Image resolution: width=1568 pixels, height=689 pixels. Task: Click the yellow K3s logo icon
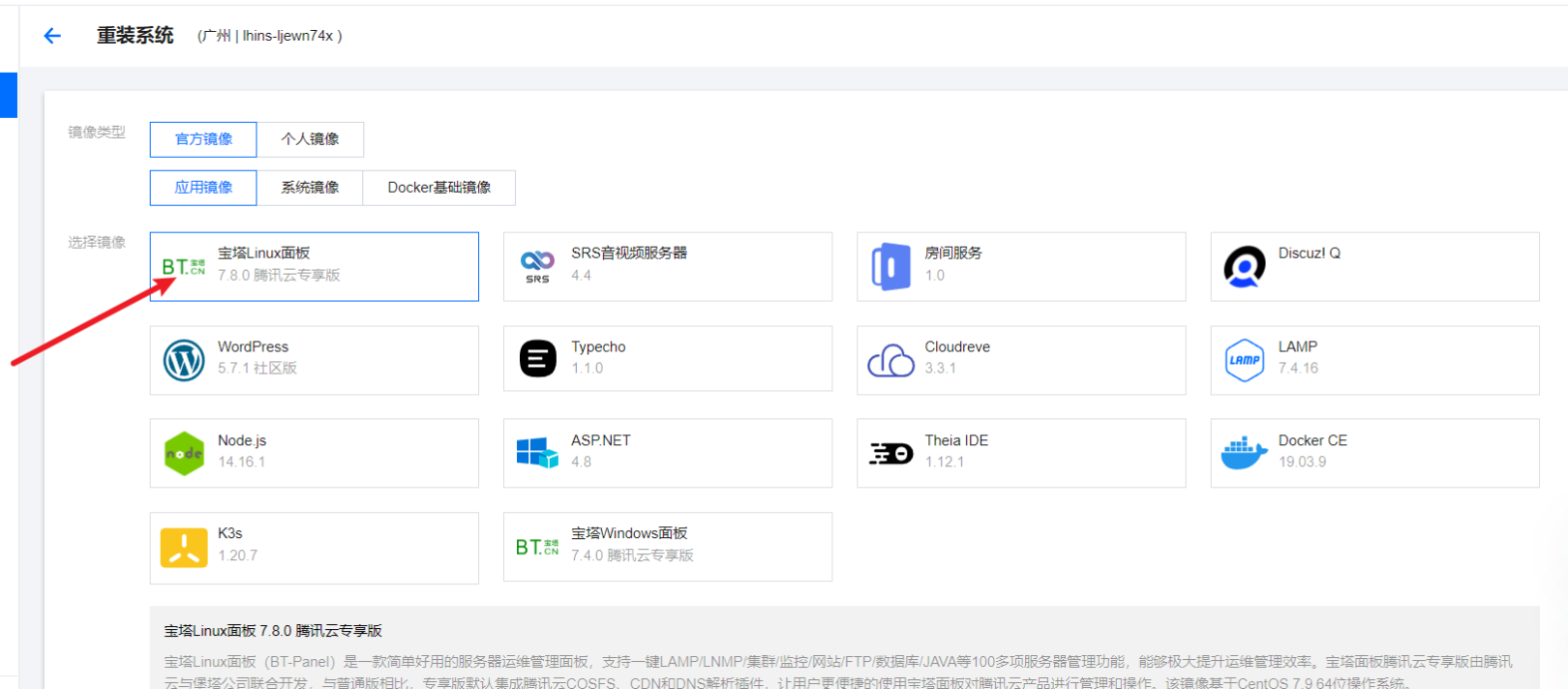pos(184,548)
